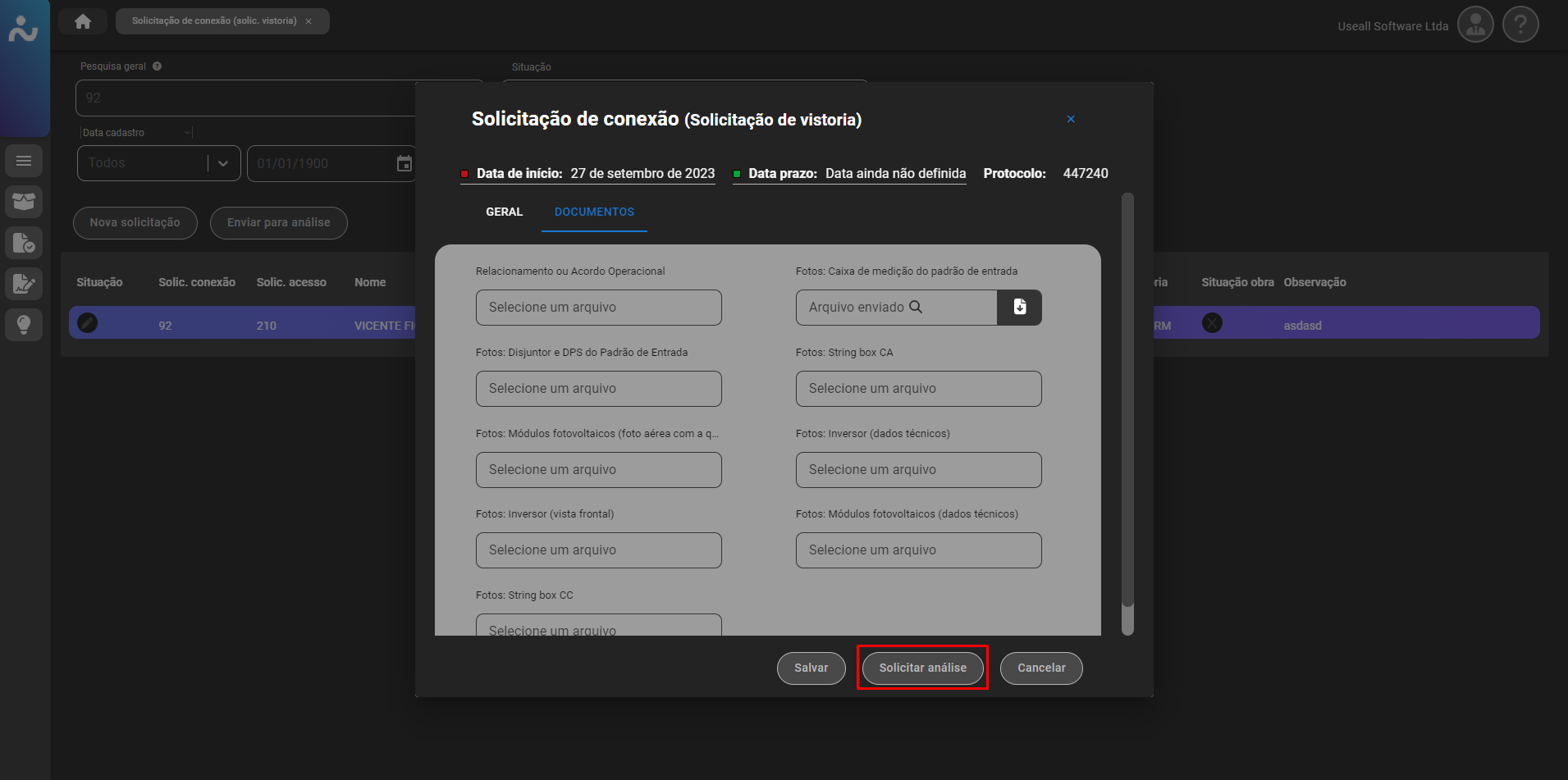The image size is (1568, 780).
Task: Click the signed document pen icon in sidebar
Action: pos(24,284)
